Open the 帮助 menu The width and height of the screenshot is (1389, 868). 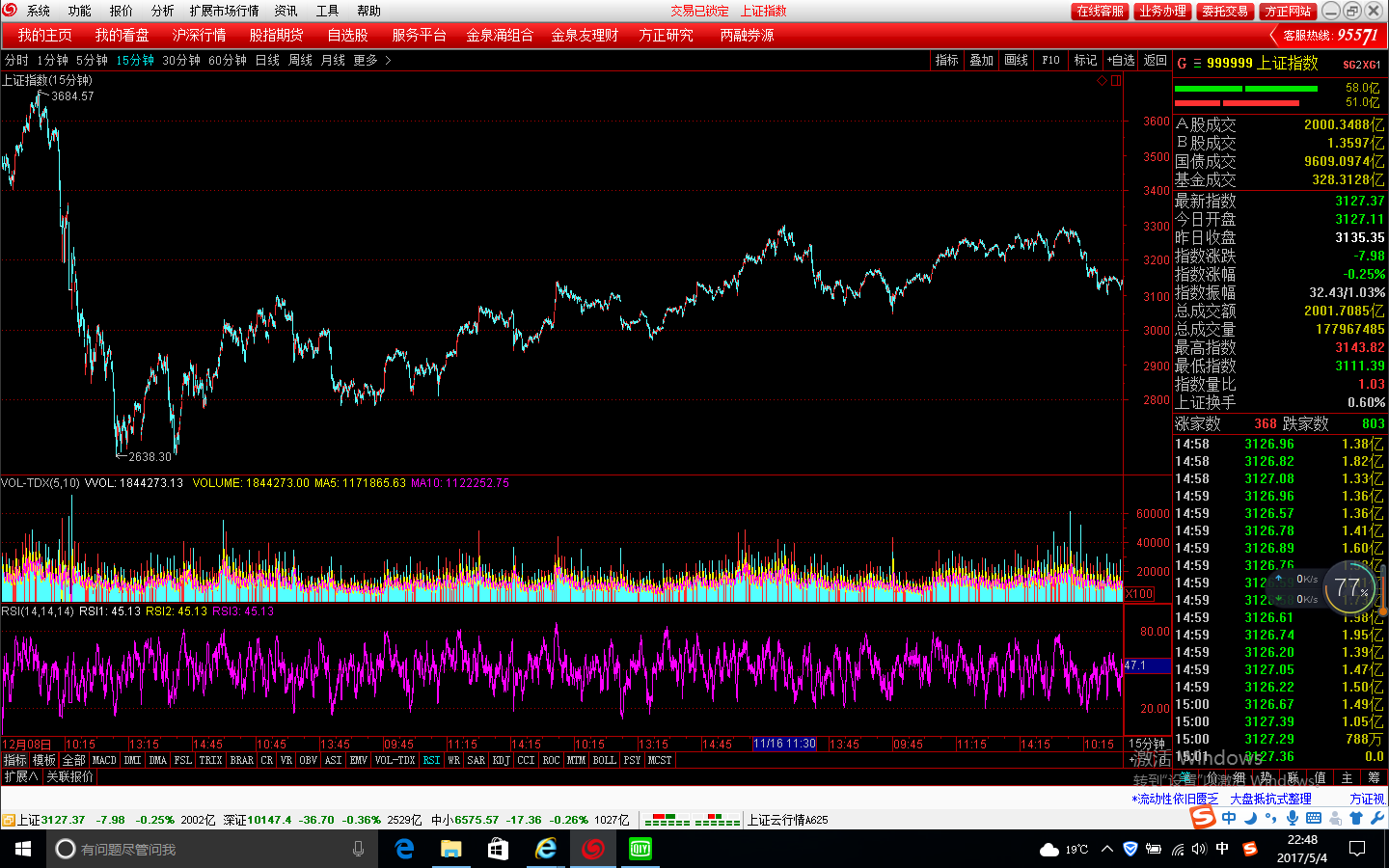(369, 11)
